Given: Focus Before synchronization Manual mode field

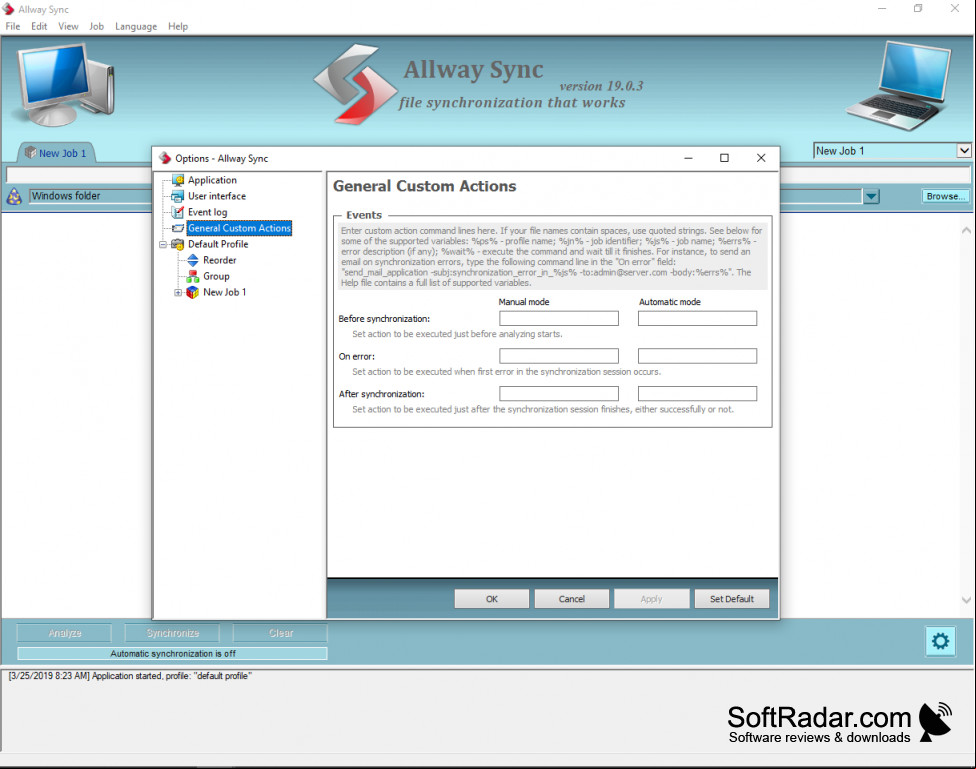Looking at the screenshot, I should pyautogui.click(x=559, y=318).
